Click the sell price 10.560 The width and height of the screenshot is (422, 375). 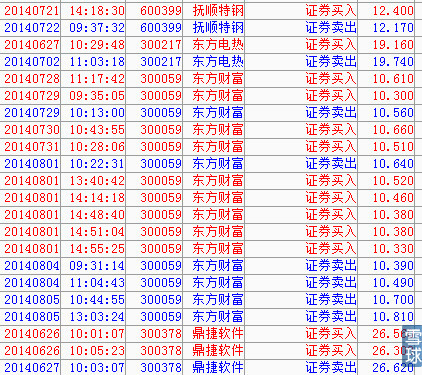click(393, 113)
